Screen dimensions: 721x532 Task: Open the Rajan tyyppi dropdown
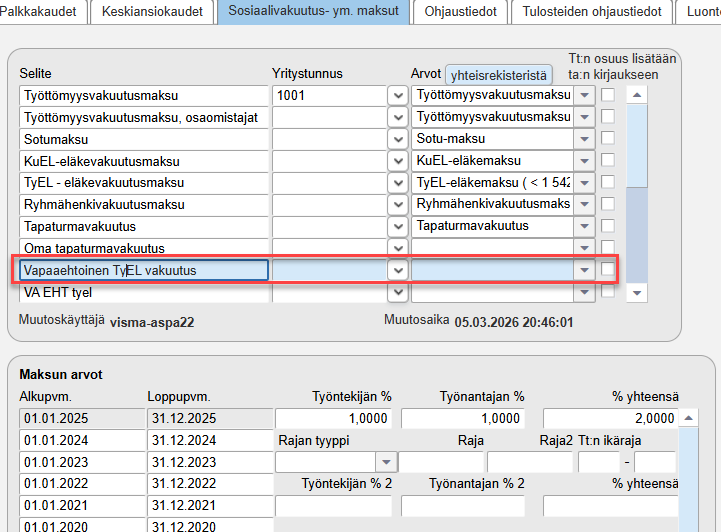(x=386, y=462)
